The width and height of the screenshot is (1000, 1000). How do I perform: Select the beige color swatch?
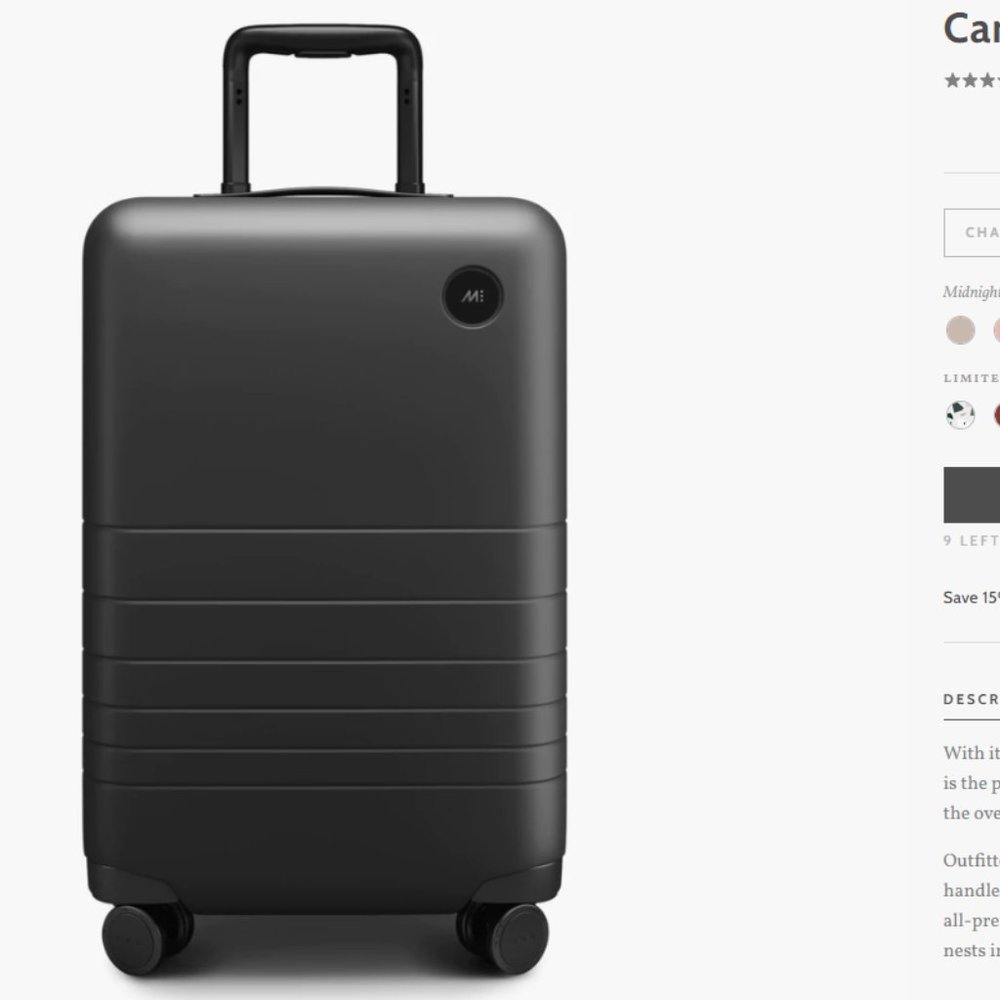click(x=960, y=330)
